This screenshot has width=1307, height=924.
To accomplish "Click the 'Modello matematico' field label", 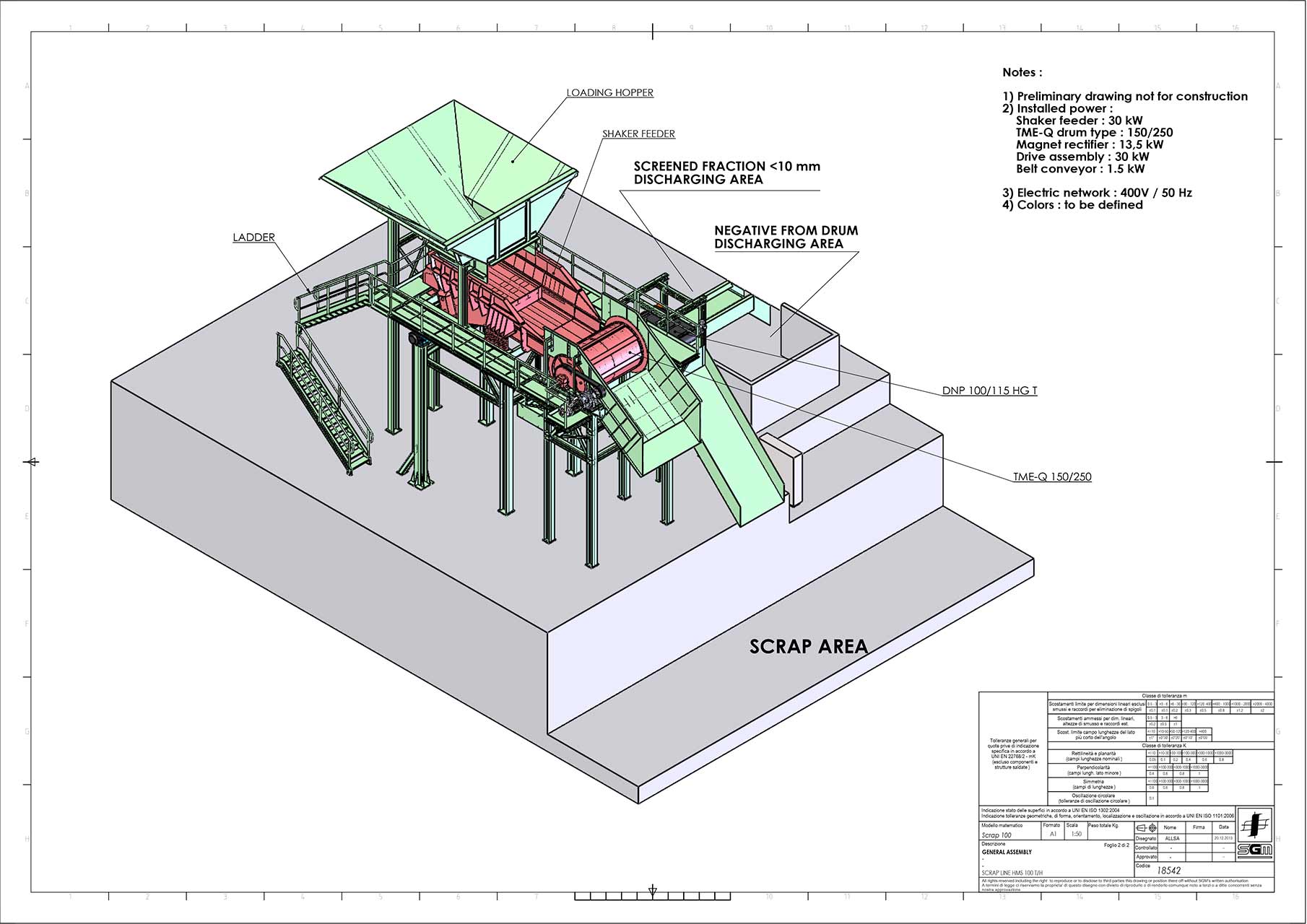I will click(1002, 825).
